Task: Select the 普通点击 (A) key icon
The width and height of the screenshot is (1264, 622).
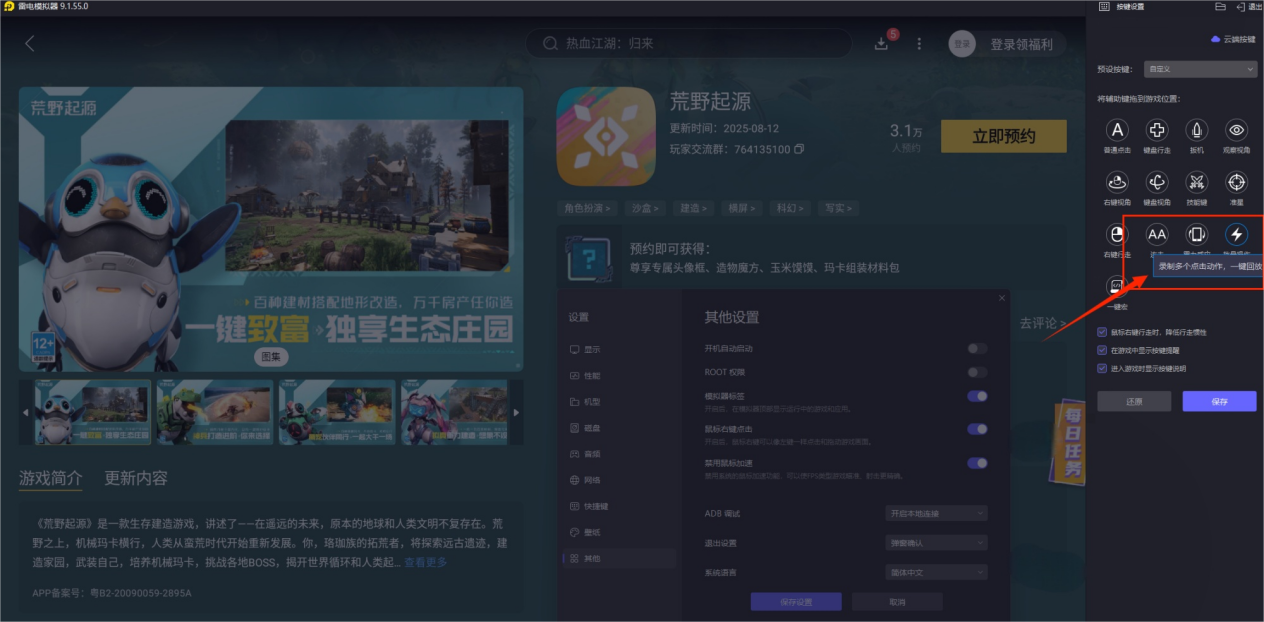Action: pos(1117,130)
